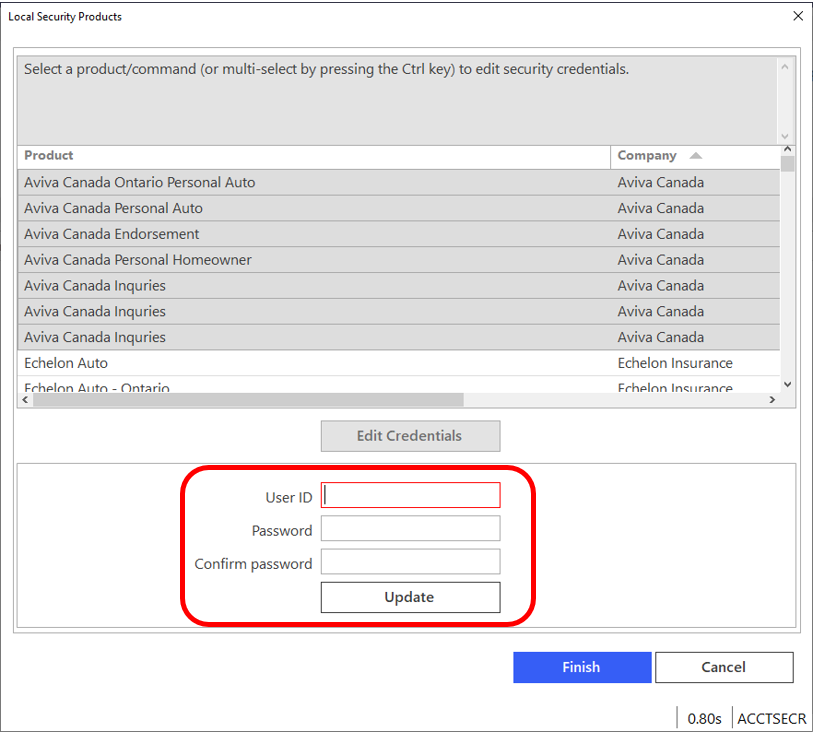Click the Edit Credentials button

410,436
